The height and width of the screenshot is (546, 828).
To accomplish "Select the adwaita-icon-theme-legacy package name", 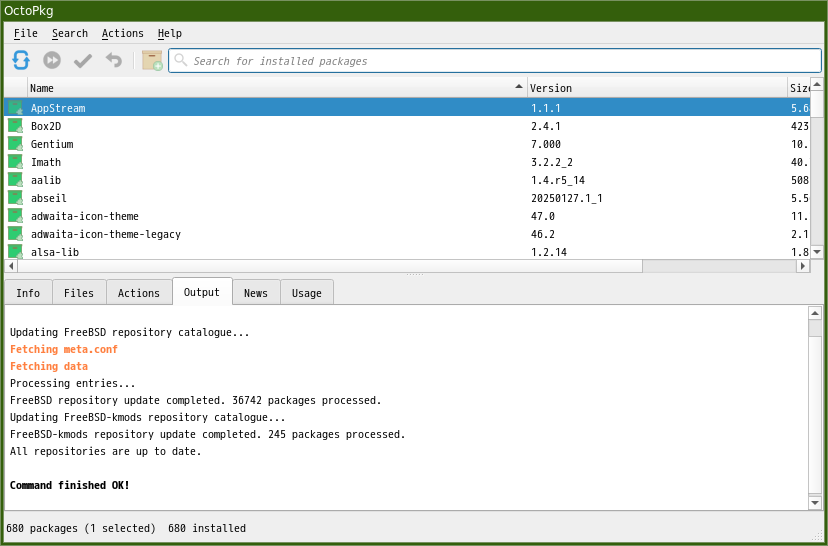I will pyautogui.click(x=106, y=234).
